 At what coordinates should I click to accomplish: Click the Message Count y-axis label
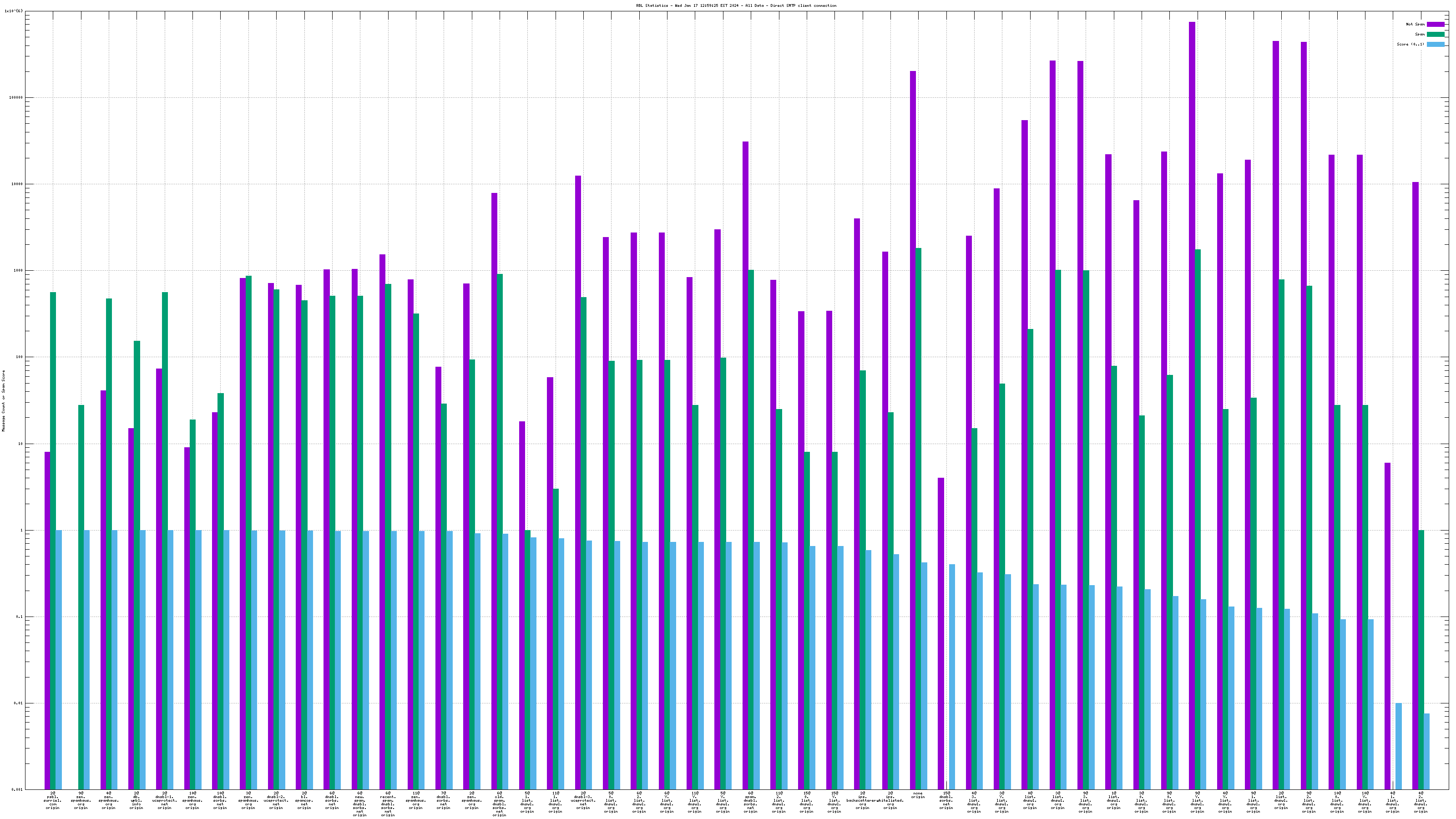coord(3,401)
